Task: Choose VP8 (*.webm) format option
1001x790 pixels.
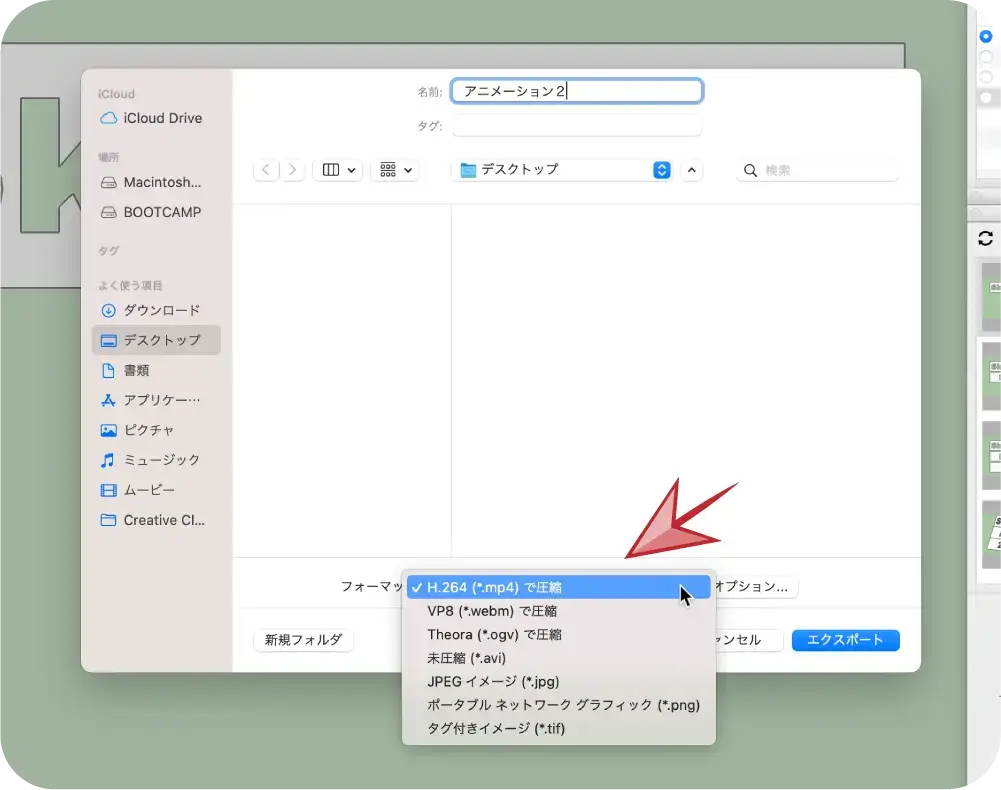Action: [492, 611]
